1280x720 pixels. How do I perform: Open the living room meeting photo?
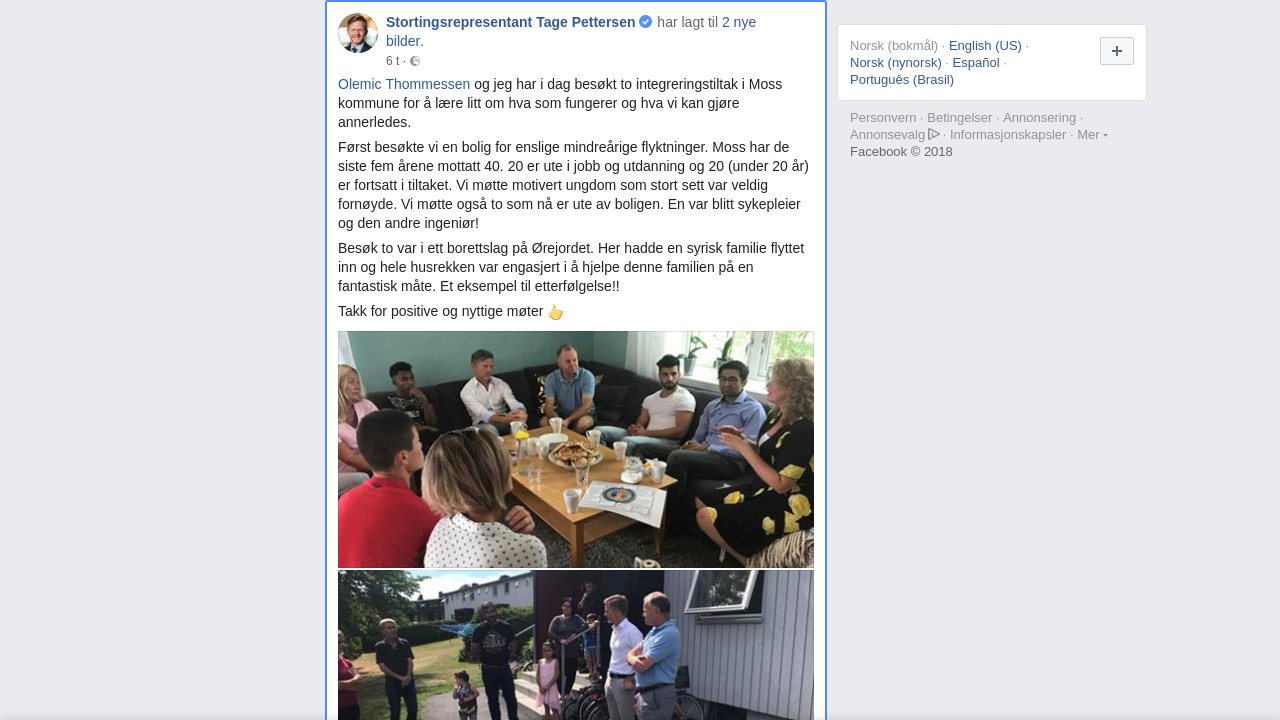(576, 450)
